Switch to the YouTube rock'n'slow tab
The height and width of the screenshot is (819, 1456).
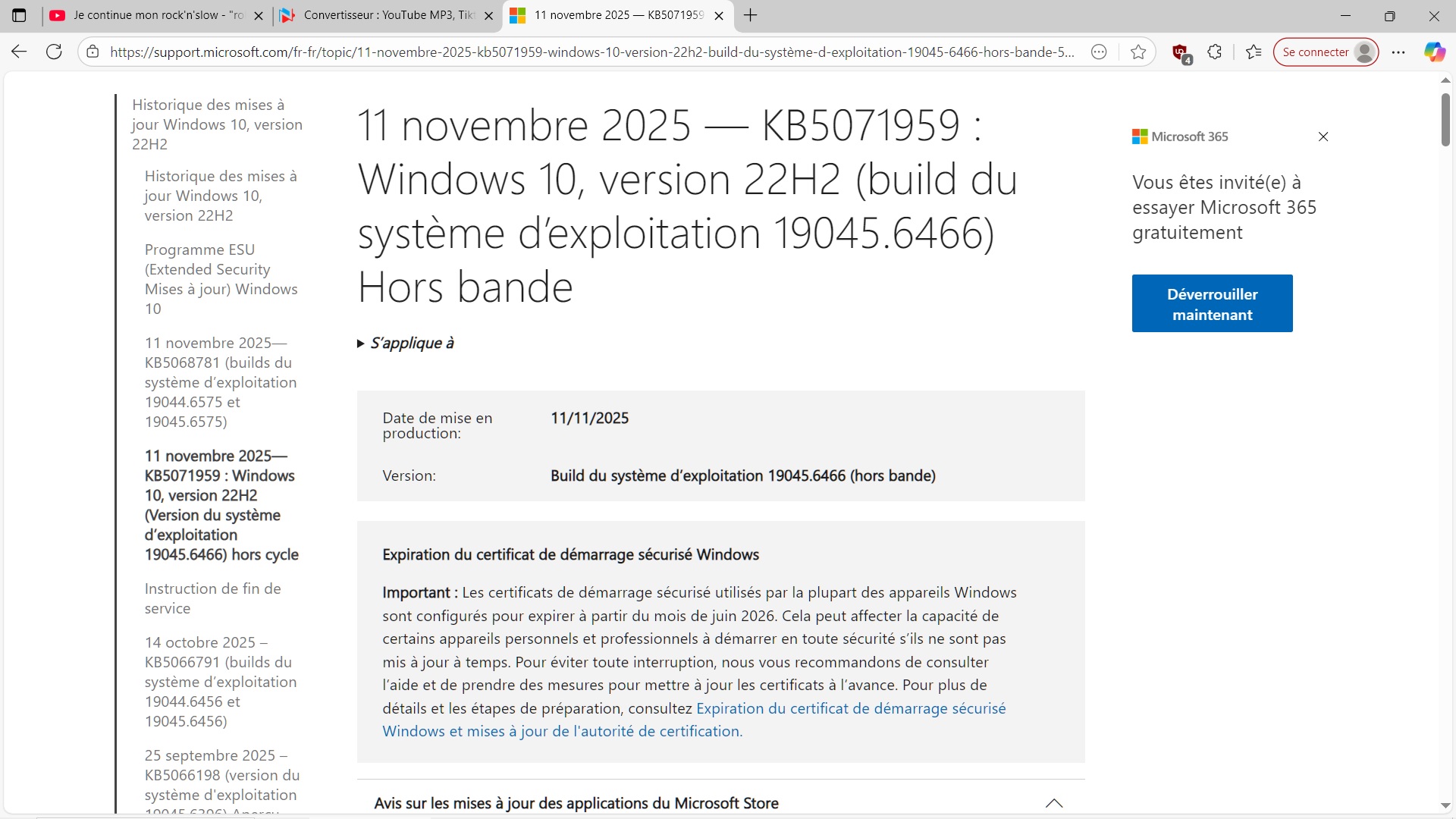click(152, 15)
